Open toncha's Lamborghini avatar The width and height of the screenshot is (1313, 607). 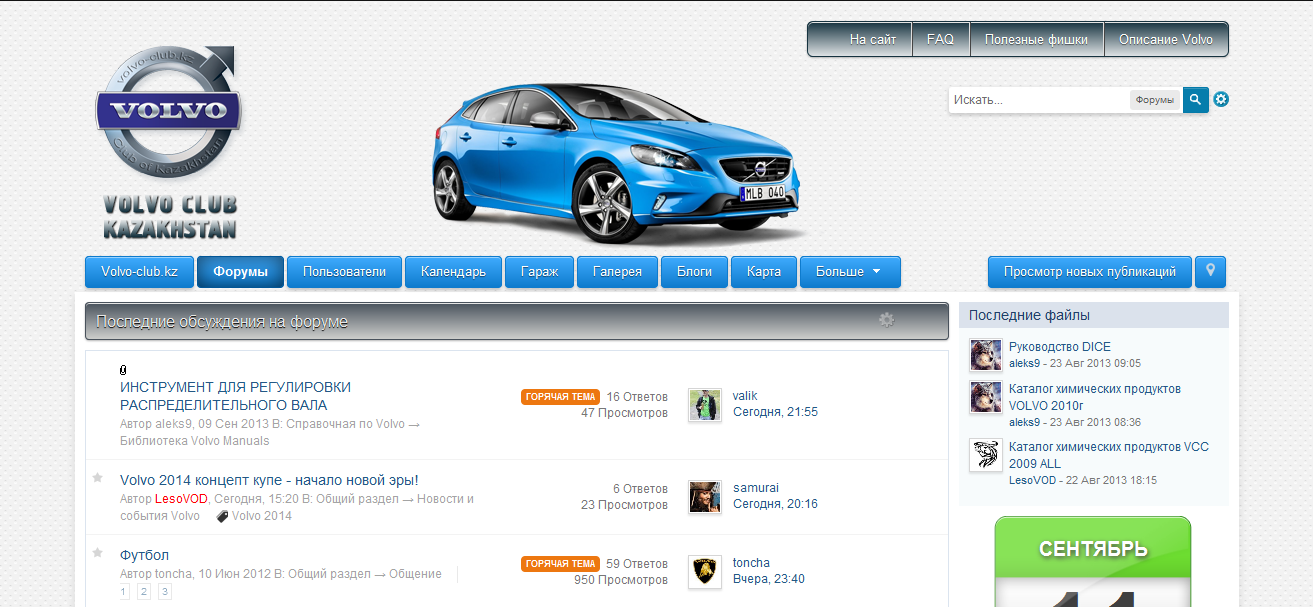705,572
